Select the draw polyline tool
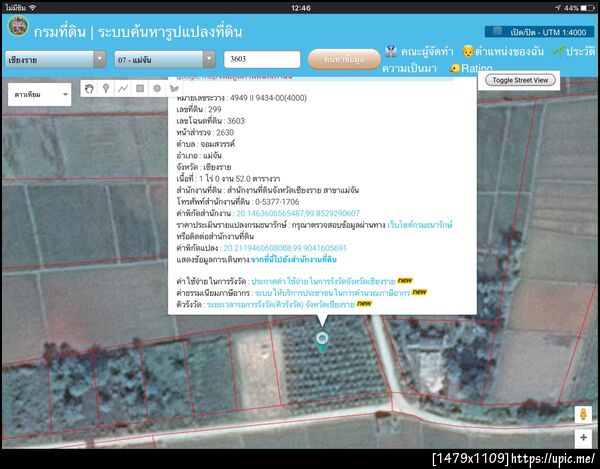Viewport: 600px width, 469px height. pyautogui.click(x=123, y=89)
